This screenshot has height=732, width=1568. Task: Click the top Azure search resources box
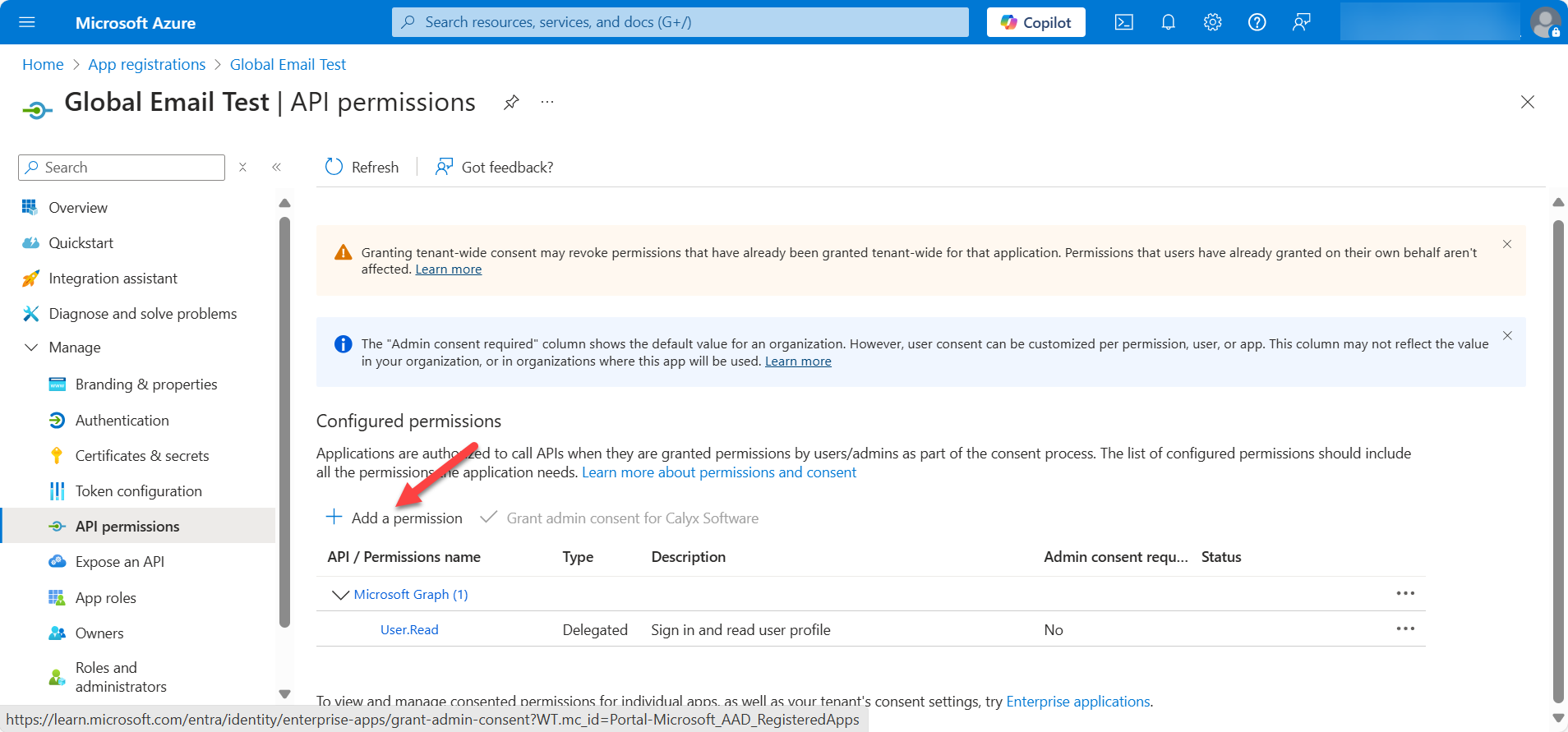(680, 22)
